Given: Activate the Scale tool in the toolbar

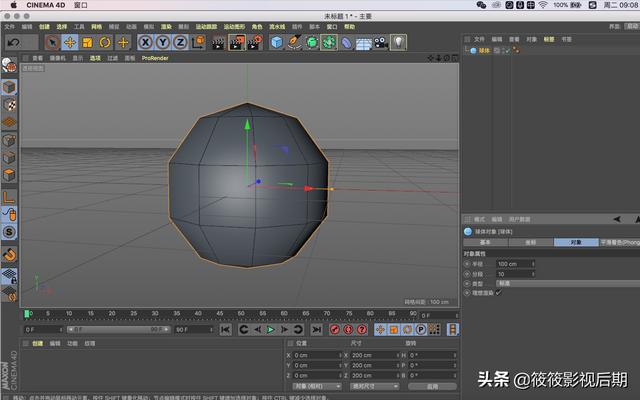Looking at the screenshot, I should pyautogui.click(x=87, y=42).
